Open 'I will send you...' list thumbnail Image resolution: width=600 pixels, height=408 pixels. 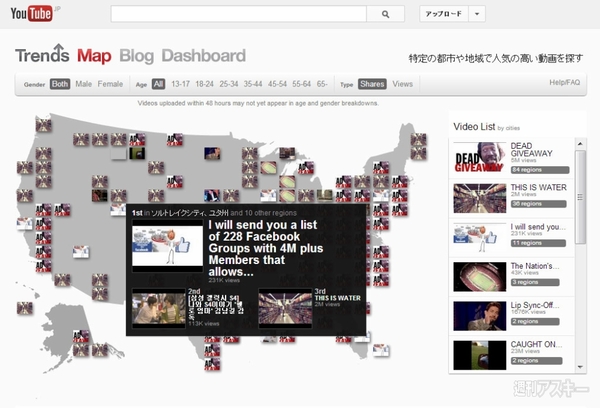(479, 237)
